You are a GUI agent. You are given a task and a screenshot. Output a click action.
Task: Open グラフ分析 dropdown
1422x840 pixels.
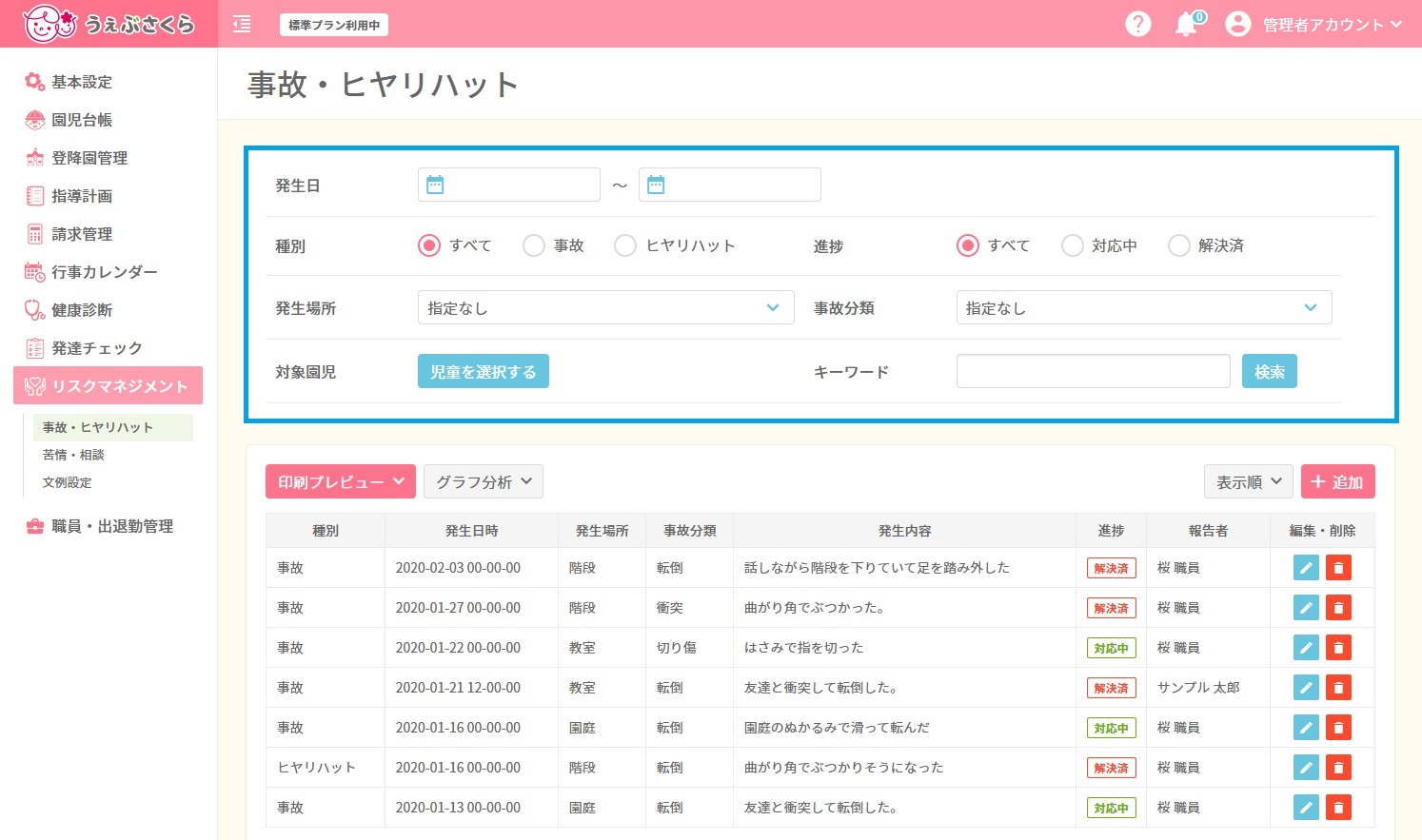pos(484,481)
